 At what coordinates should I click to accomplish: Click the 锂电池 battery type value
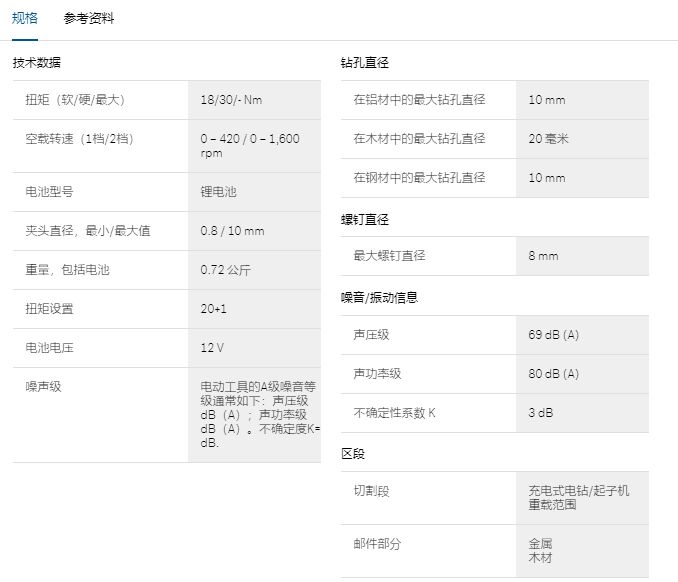pos(218,191)
